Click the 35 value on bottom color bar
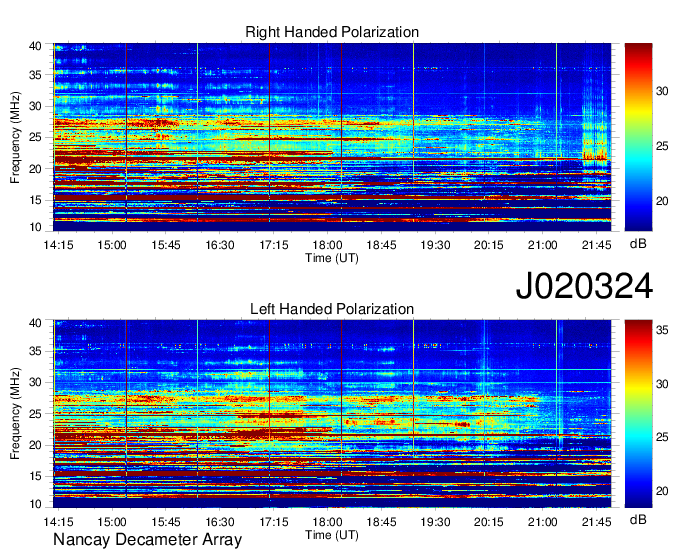The image size is (680, 552). pyautogui.click(x=662, y=330)
